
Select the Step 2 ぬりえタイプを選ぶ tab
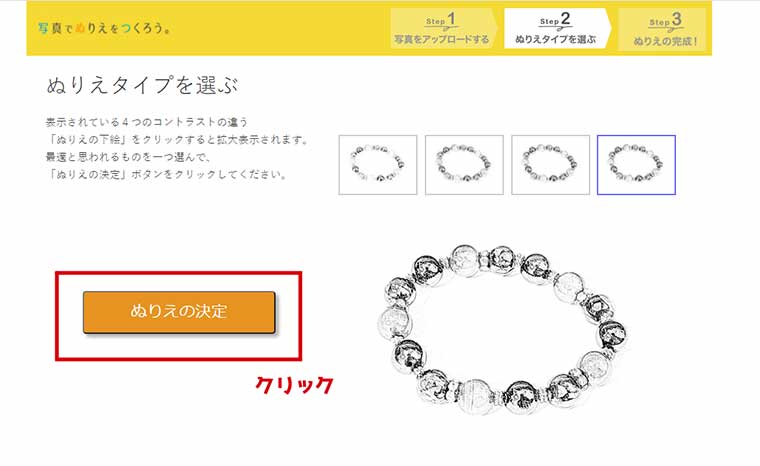coord(557,29)
